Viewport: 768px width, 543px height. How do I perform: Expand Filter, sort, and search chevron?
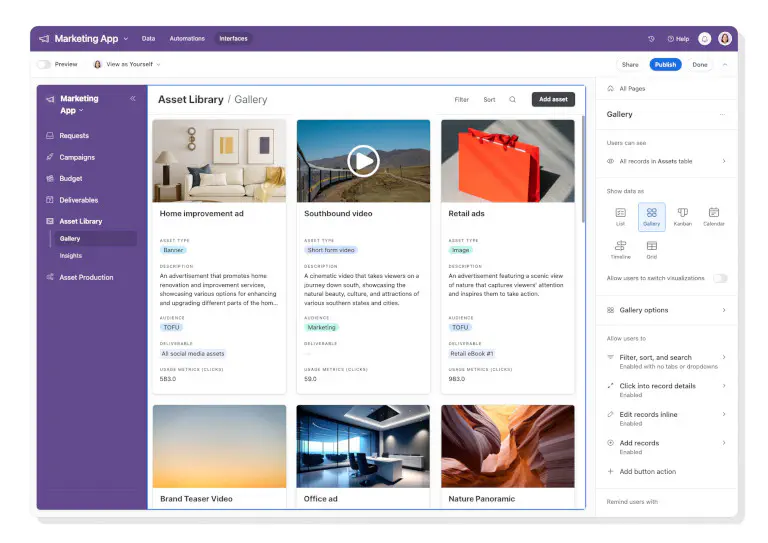point(724,357)
